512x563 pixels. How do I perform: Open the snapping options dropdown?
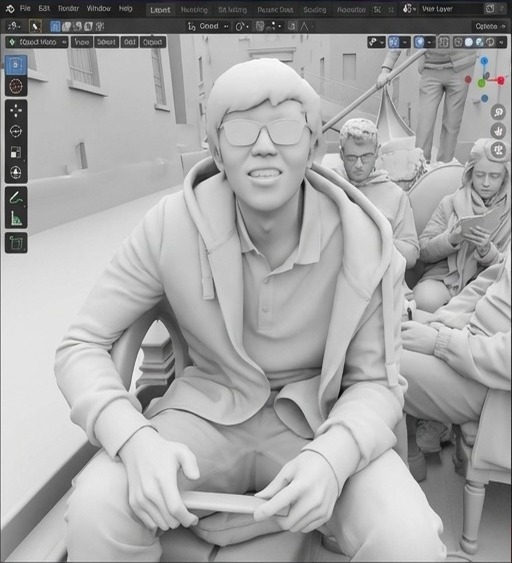tap(276, 26)
